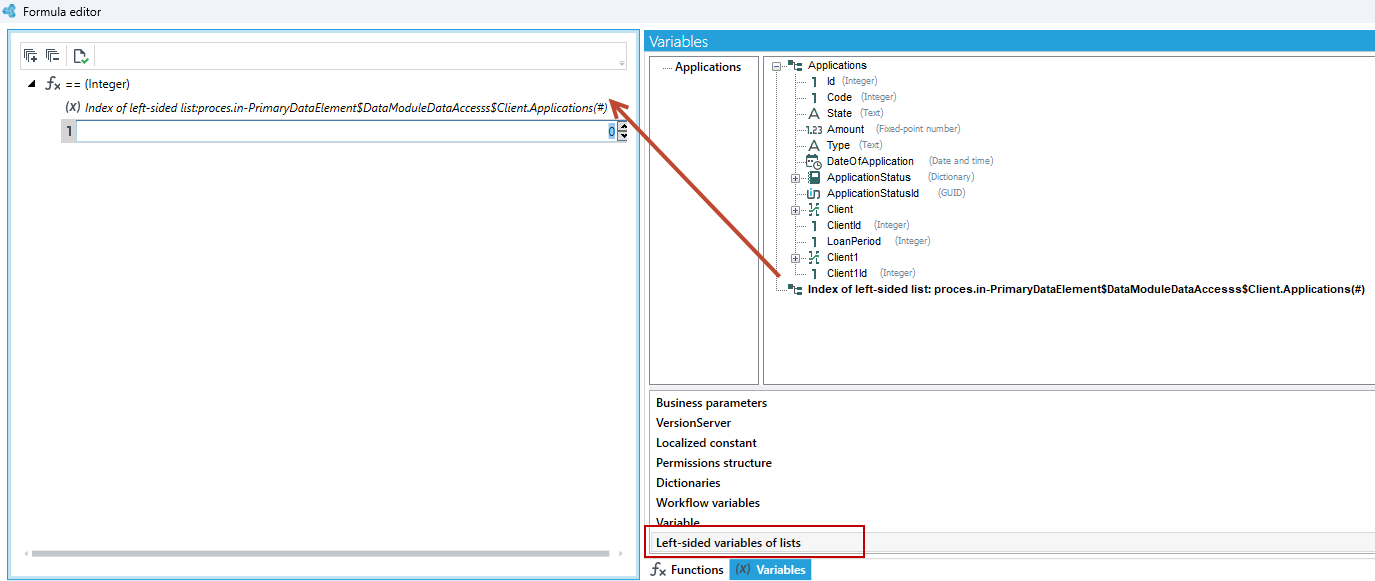The width and height of the screenshot is (1375, 581).
Task: Click the (x) variable icon in the formula
Action: (x=73, y=107)
